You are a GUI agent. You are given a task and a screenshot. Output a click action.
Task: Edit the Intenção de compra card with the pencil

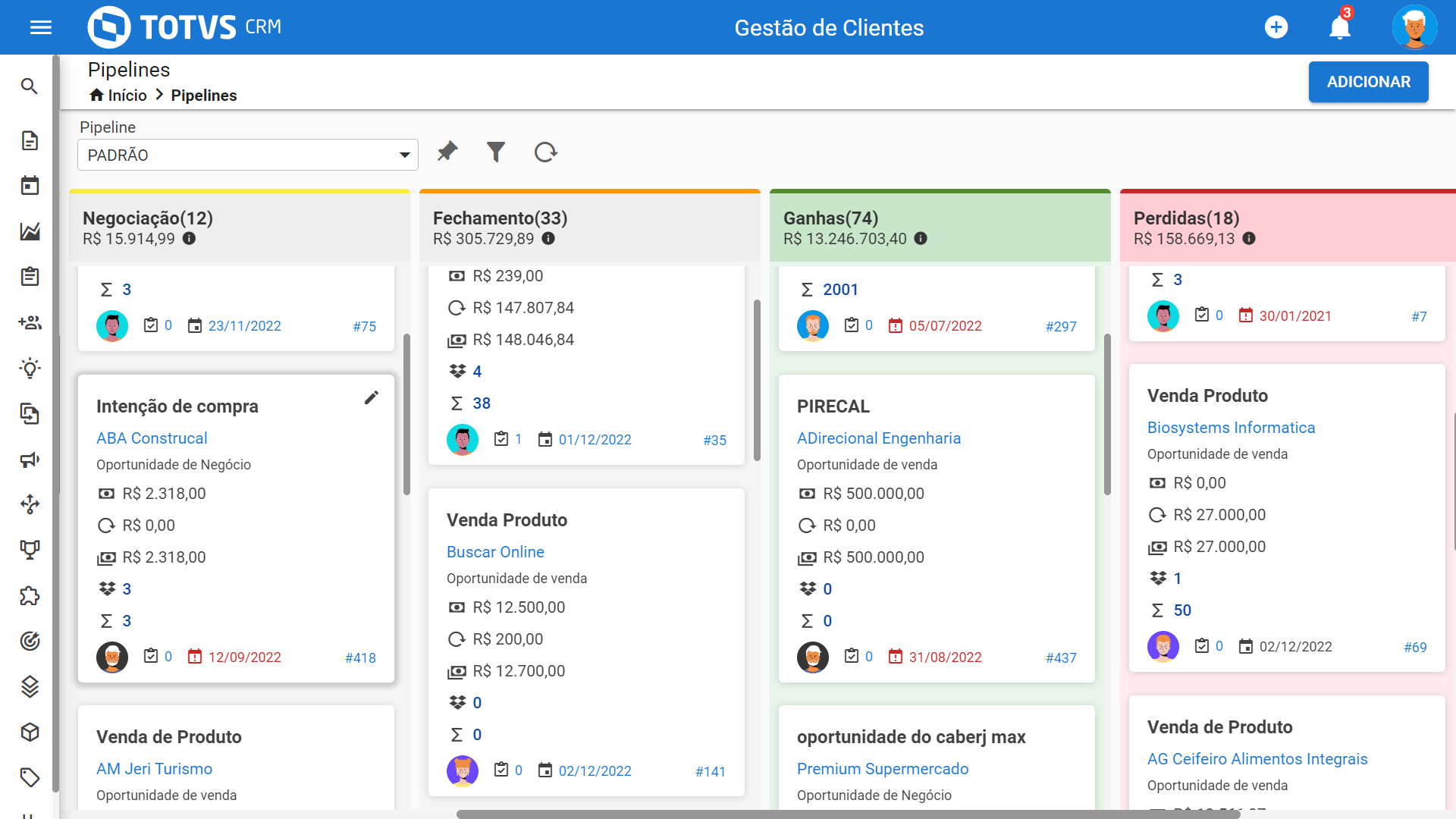pyautogui.click(x=371, y=398)
